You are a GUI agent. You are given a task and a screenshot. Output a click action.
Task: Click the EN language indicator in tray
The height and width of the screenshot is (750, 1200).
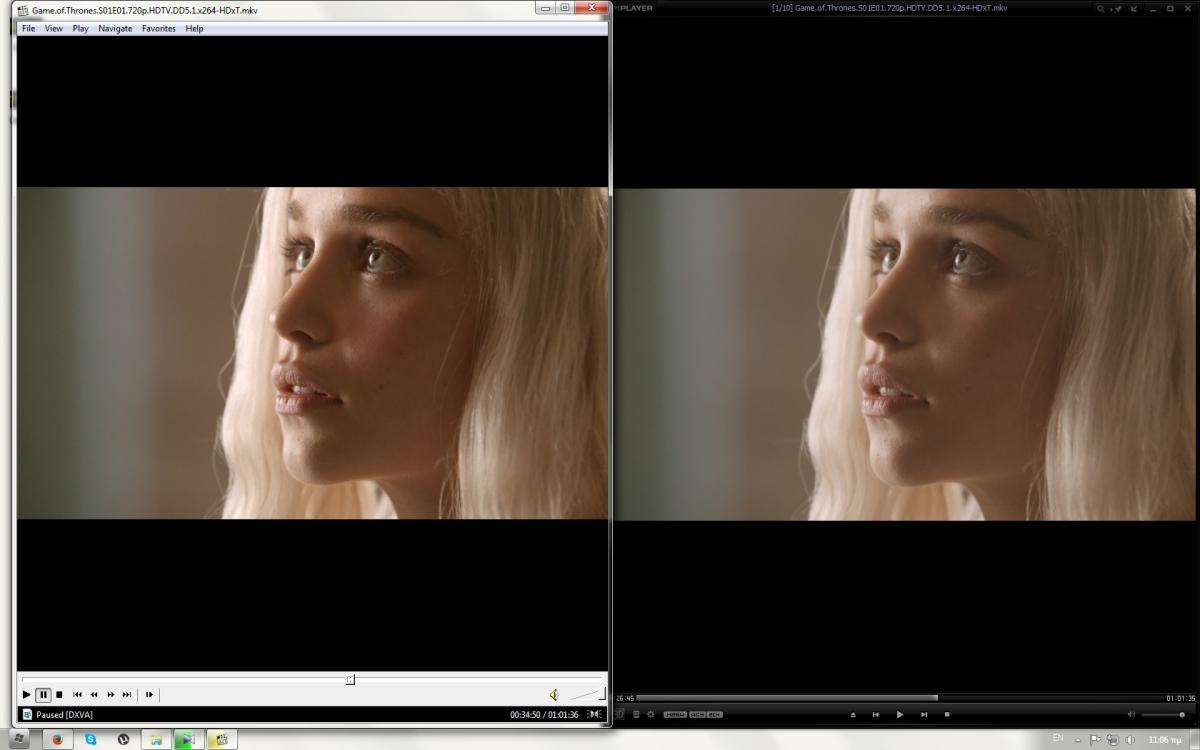click(1058, 738)
